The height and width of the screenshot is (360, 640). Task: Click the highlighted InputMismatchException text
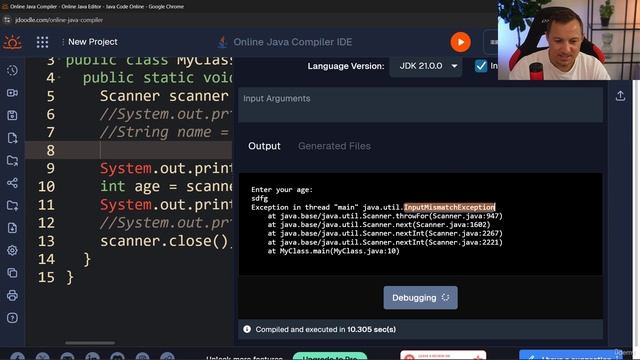pos(449,207)
